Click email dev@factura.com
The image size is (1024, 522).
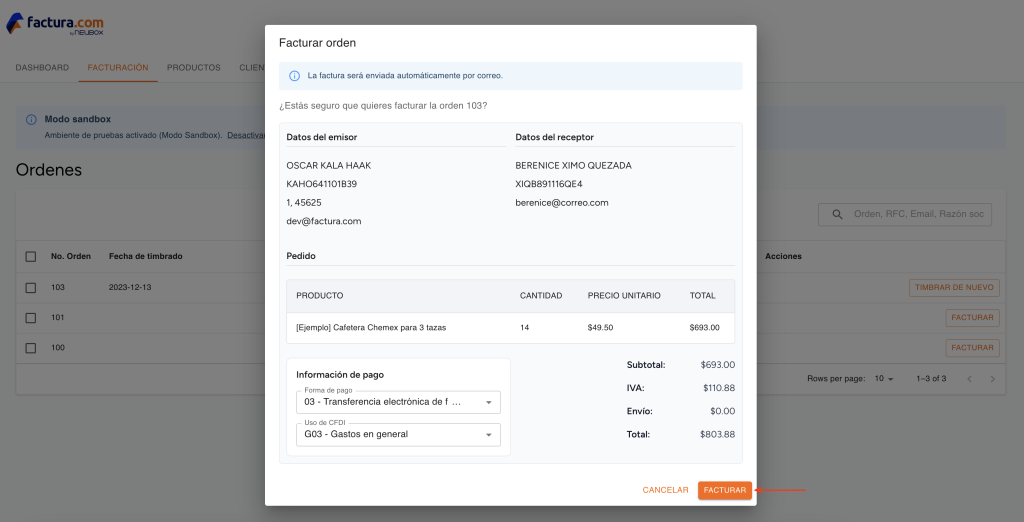coord(324,221)
